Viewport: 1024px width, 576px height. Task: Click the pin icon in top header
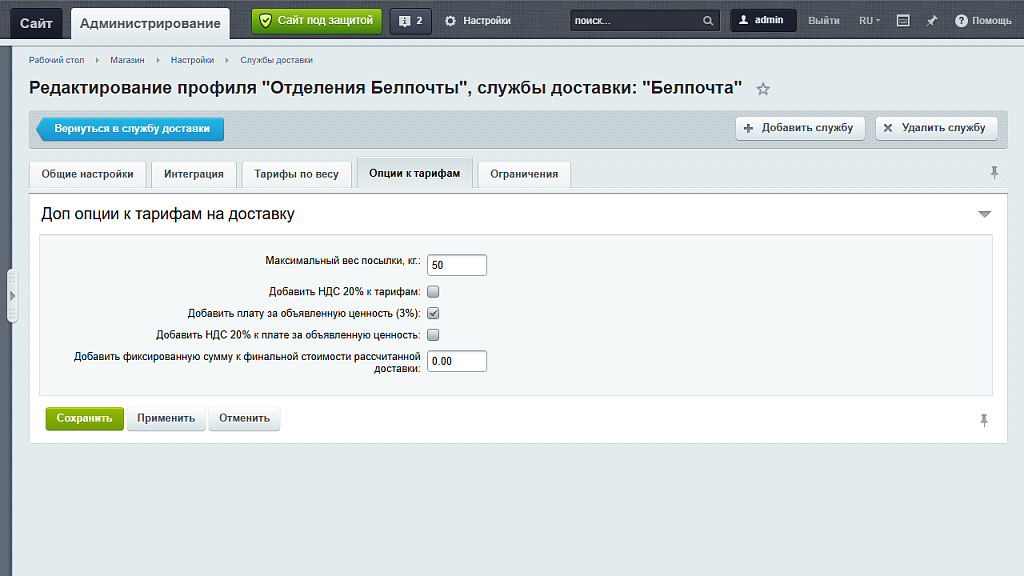(932, 21)
